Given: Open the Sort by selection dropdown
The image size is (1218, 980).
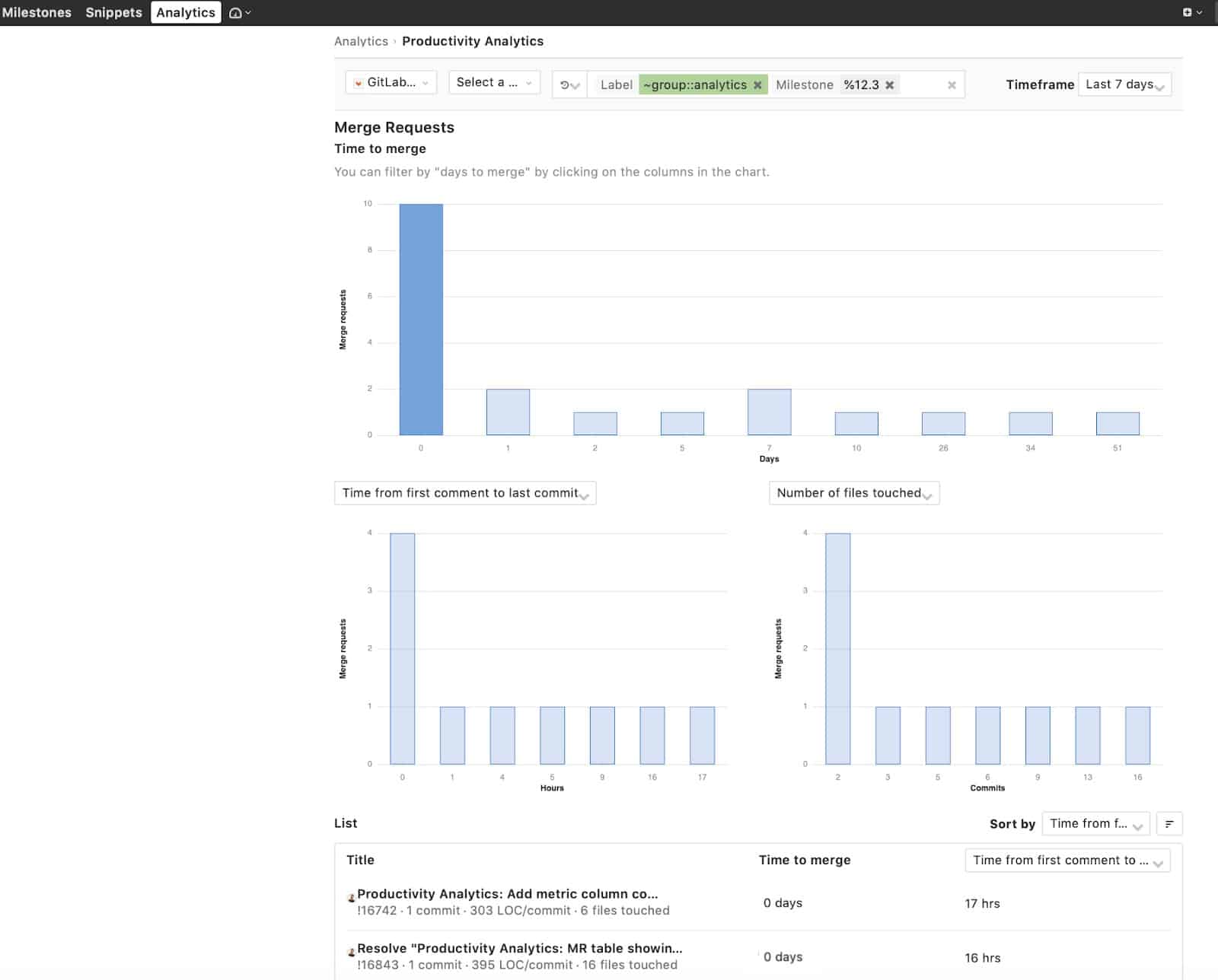Looking at the screenshot, I should 1095,823.
